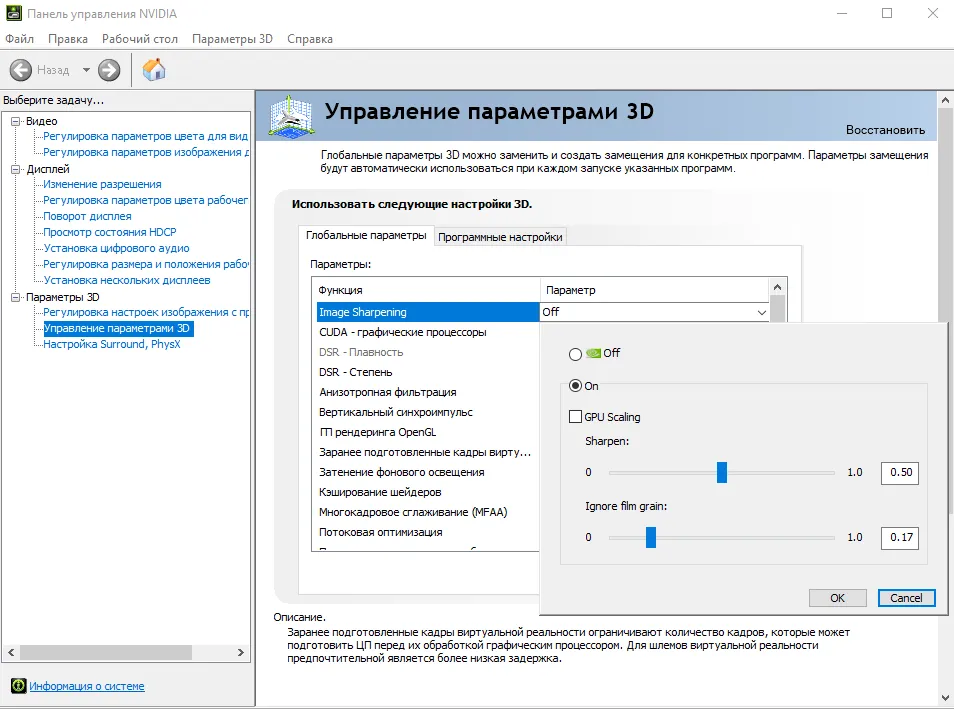Click the Восстановить link
The width and height of the screenshot is (954, 709).
[x=885, y=130]
